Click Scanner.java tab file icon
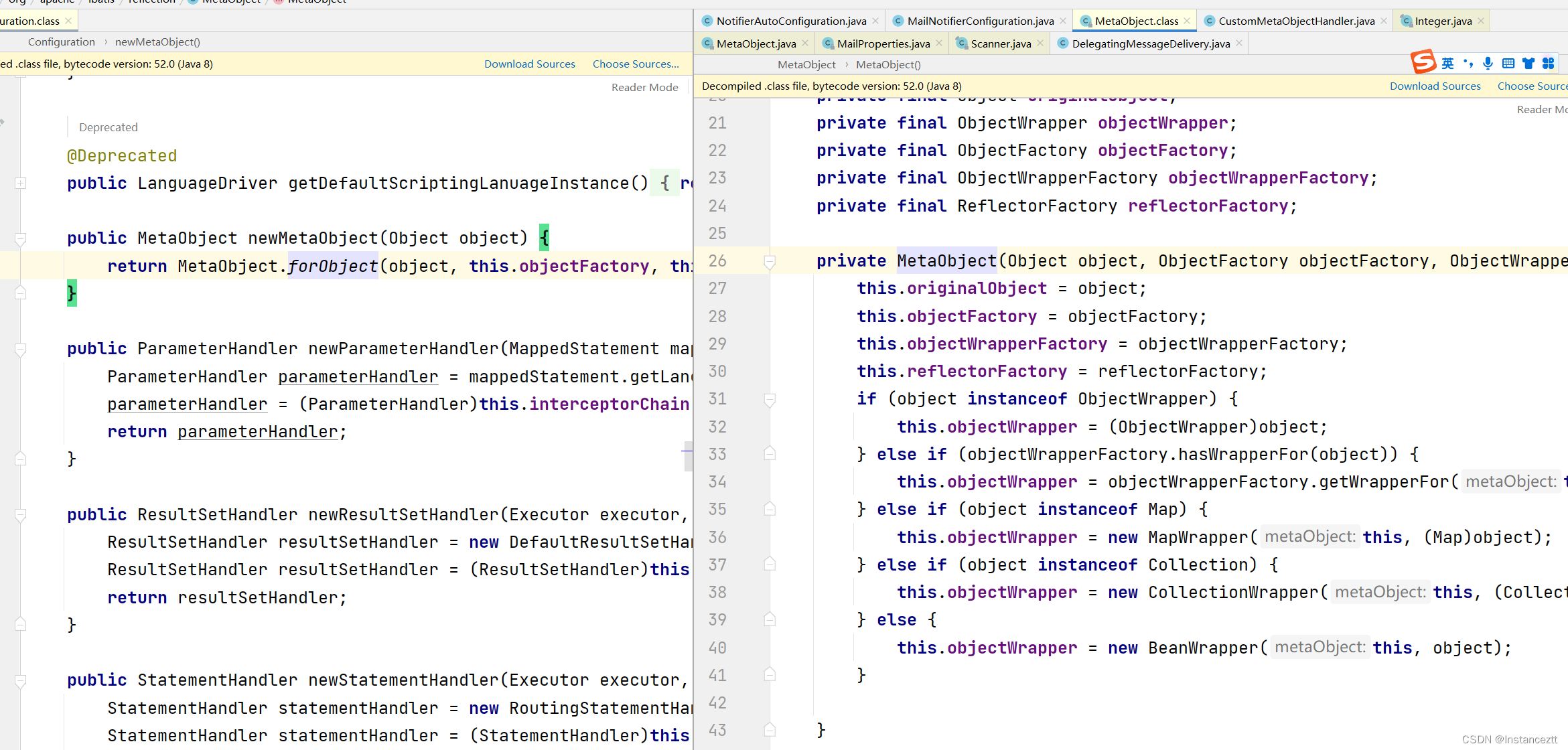This screenshot has height=750, width=1568. point(962,44)
